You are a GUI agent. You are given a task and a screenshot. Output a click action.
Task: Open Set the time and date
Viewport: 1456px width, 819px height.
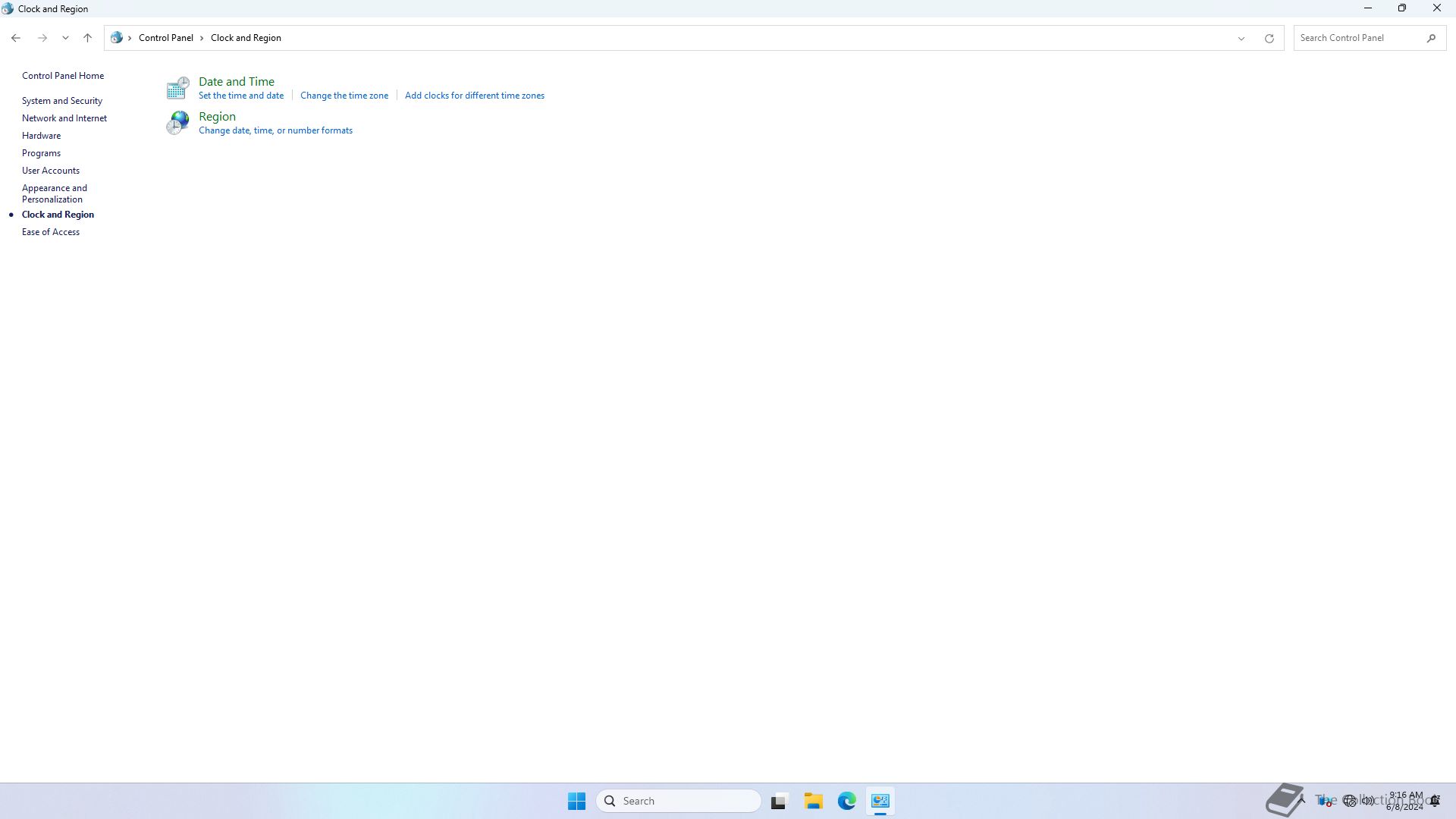click(x=241, y=96)
